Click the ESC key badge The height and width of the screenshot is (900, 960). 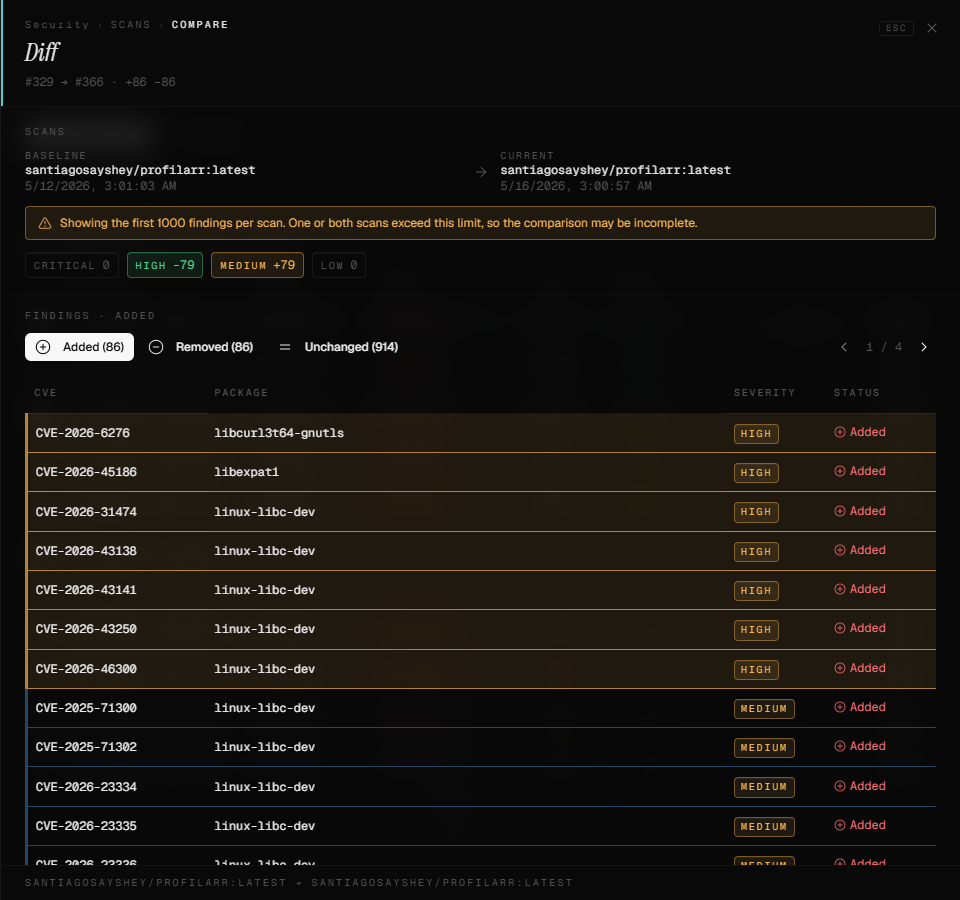click(896, 28)
